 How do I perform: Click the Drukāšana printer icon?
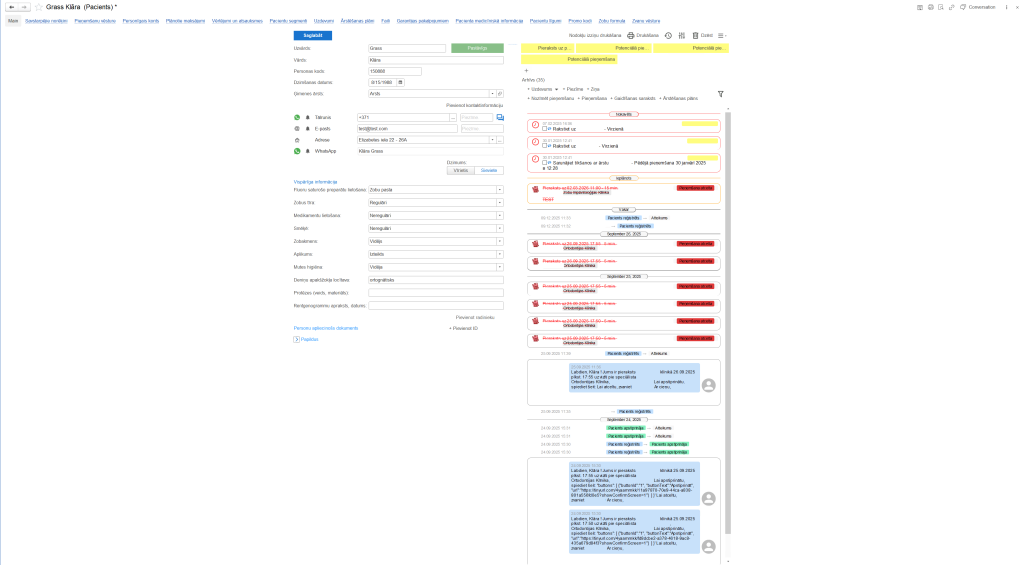click(x=631, y=35)
